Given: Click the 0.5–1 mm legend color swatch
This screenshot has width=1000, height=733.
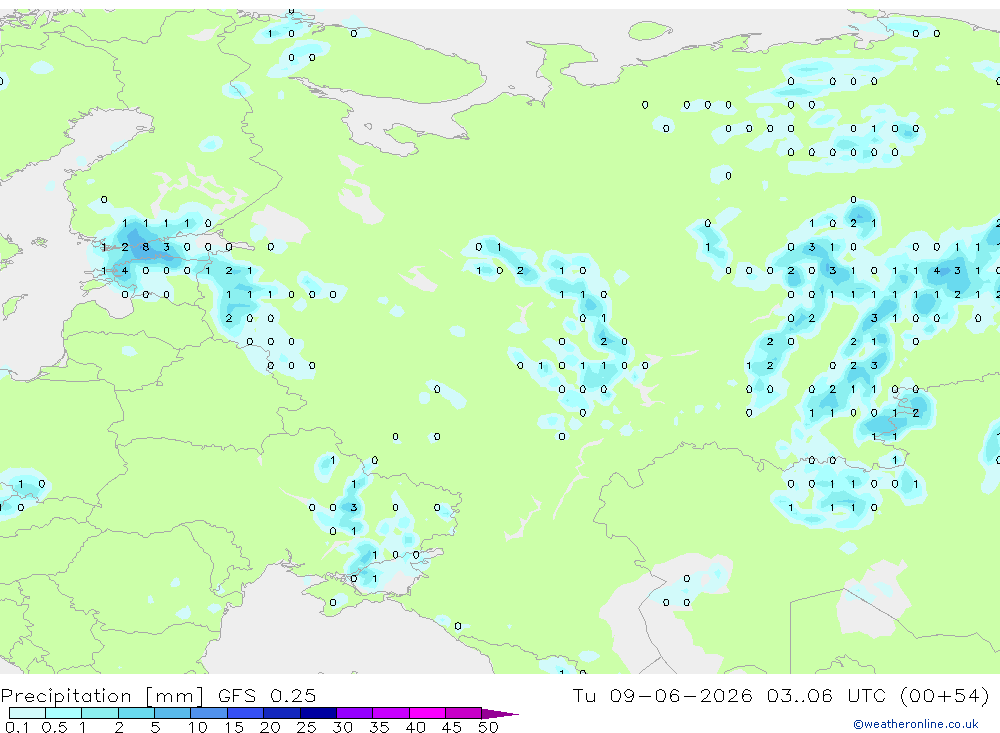Looking at the screenshot, I should click(64, 713).
